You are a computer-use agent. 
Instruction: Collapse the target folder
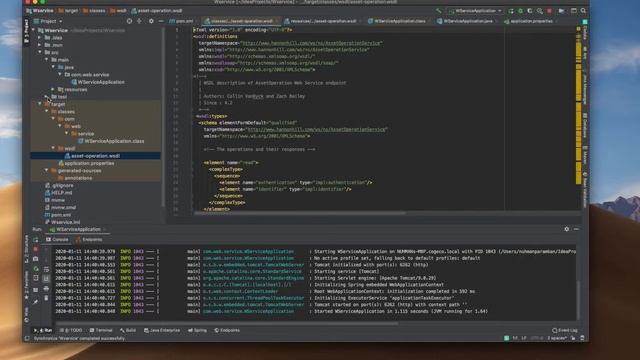[x=40, y=104]
